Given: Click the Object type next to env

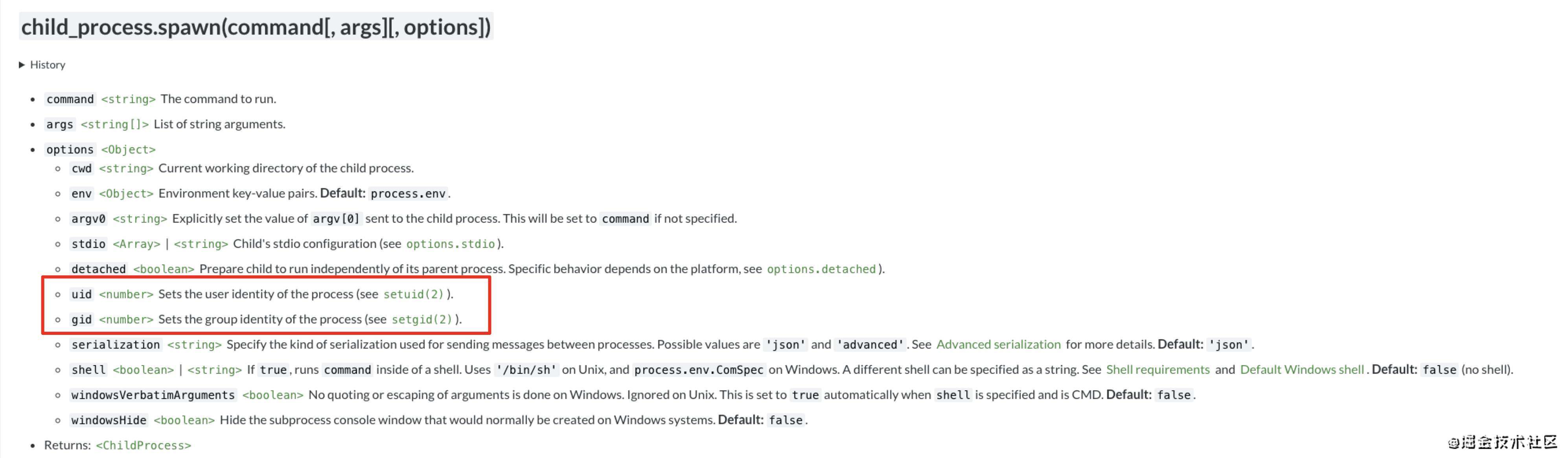Looking at the screenshot, I should coord(126,194).
